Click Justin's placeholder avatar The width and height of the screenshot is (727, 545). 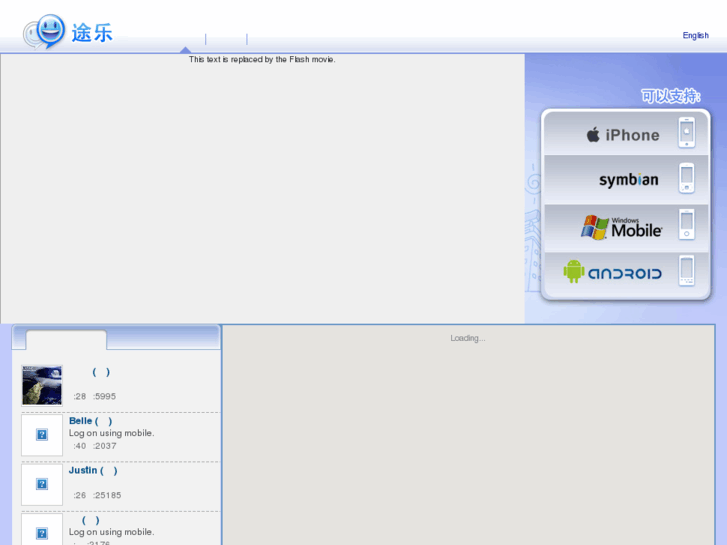click(42, 484)
